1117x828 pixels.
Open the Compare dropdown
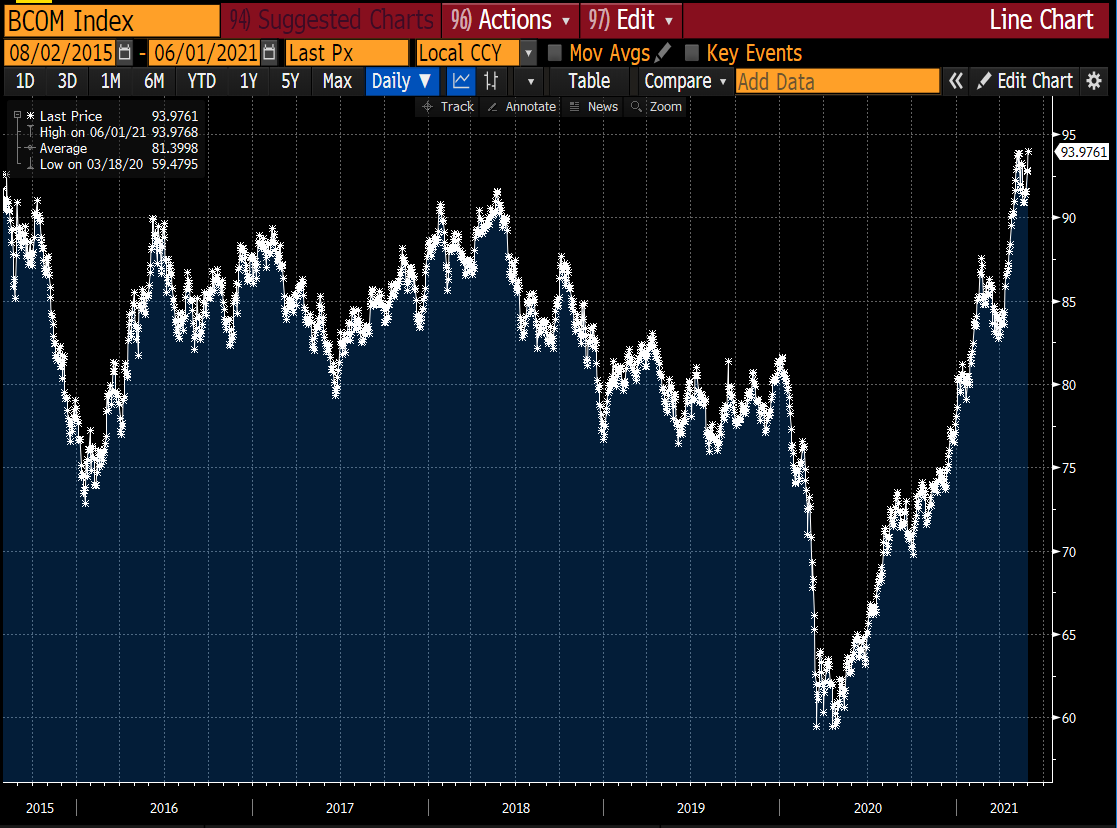685,81
